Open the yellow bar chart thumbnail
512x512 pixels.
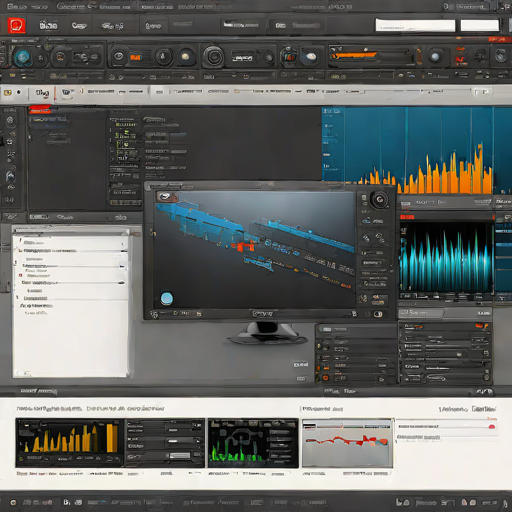[69, 443]
